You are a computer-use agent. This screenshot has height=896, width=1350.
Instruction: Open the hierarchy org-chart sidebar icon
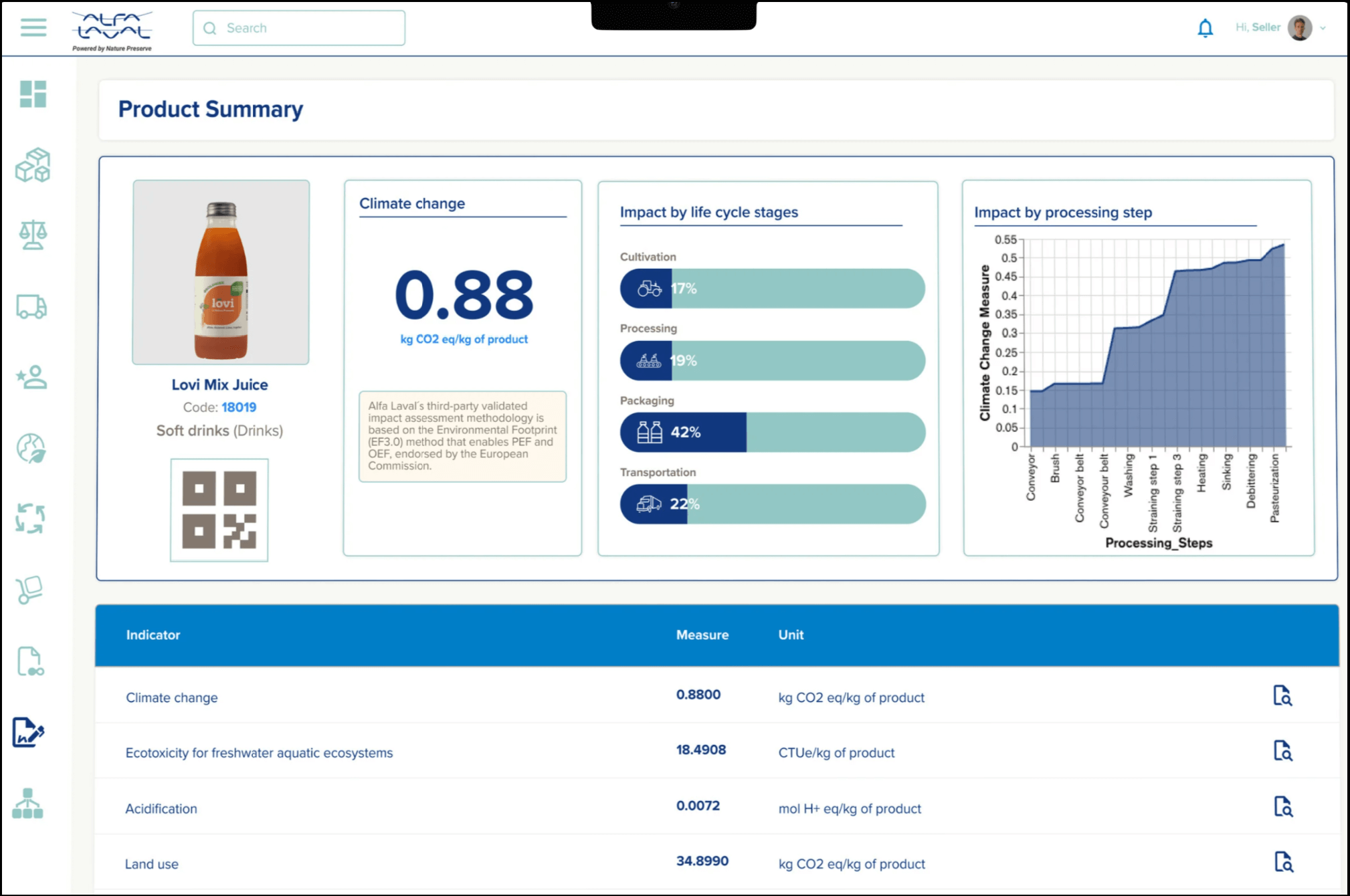pos(27,804)
